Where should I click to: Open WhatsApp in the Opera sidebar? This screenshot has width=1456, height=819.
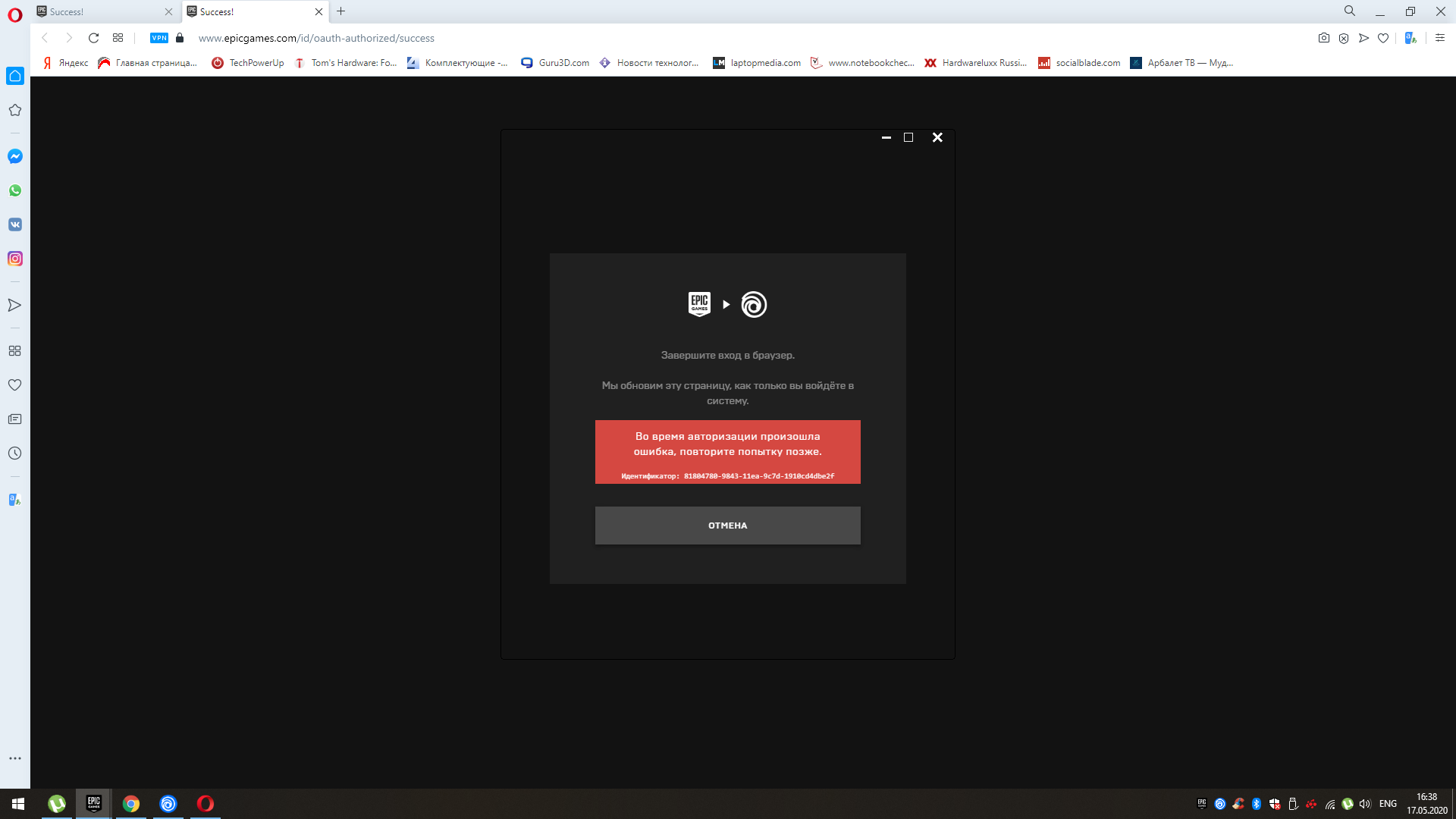pyautogui.click(x=15, y=190)
